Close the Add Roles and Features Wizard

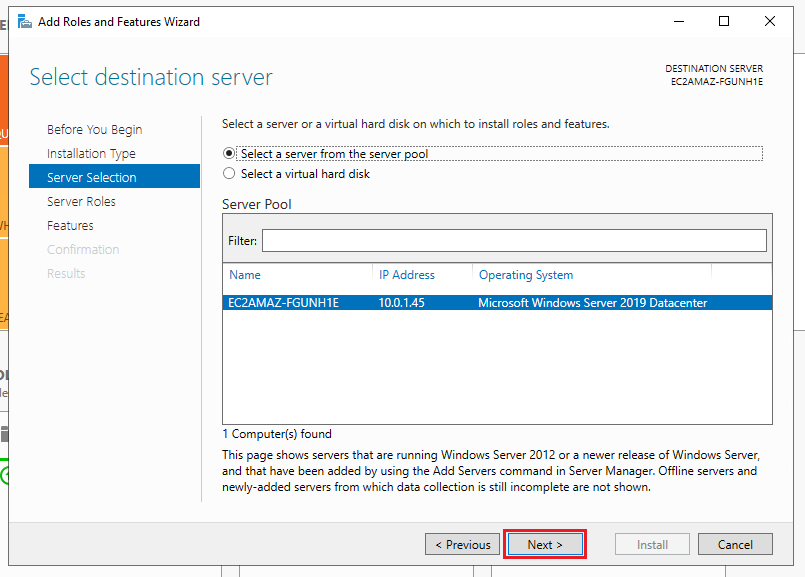pos(770,22)
